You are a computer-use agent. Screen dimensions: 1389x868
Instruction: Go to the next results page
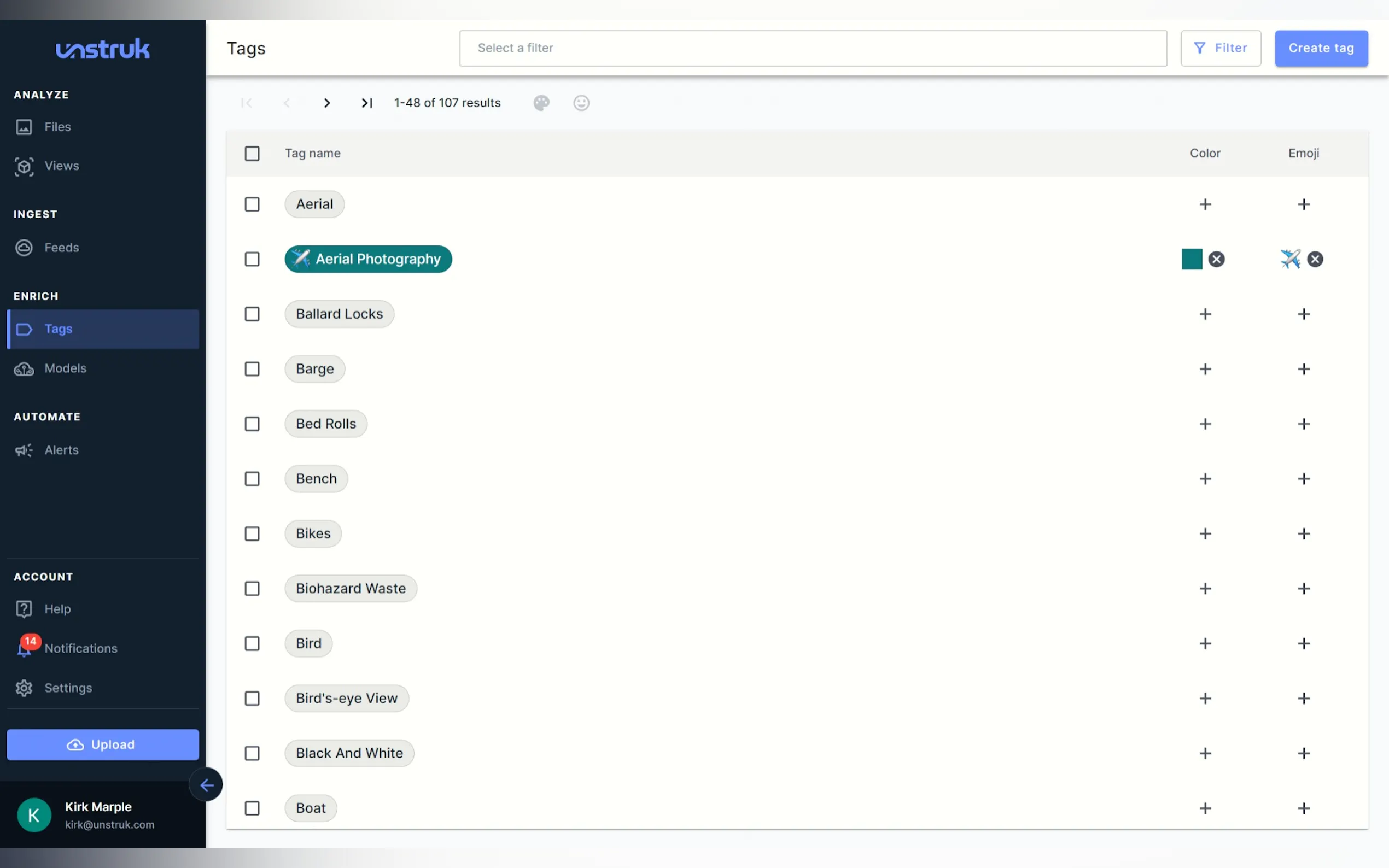tap(326, 103)
